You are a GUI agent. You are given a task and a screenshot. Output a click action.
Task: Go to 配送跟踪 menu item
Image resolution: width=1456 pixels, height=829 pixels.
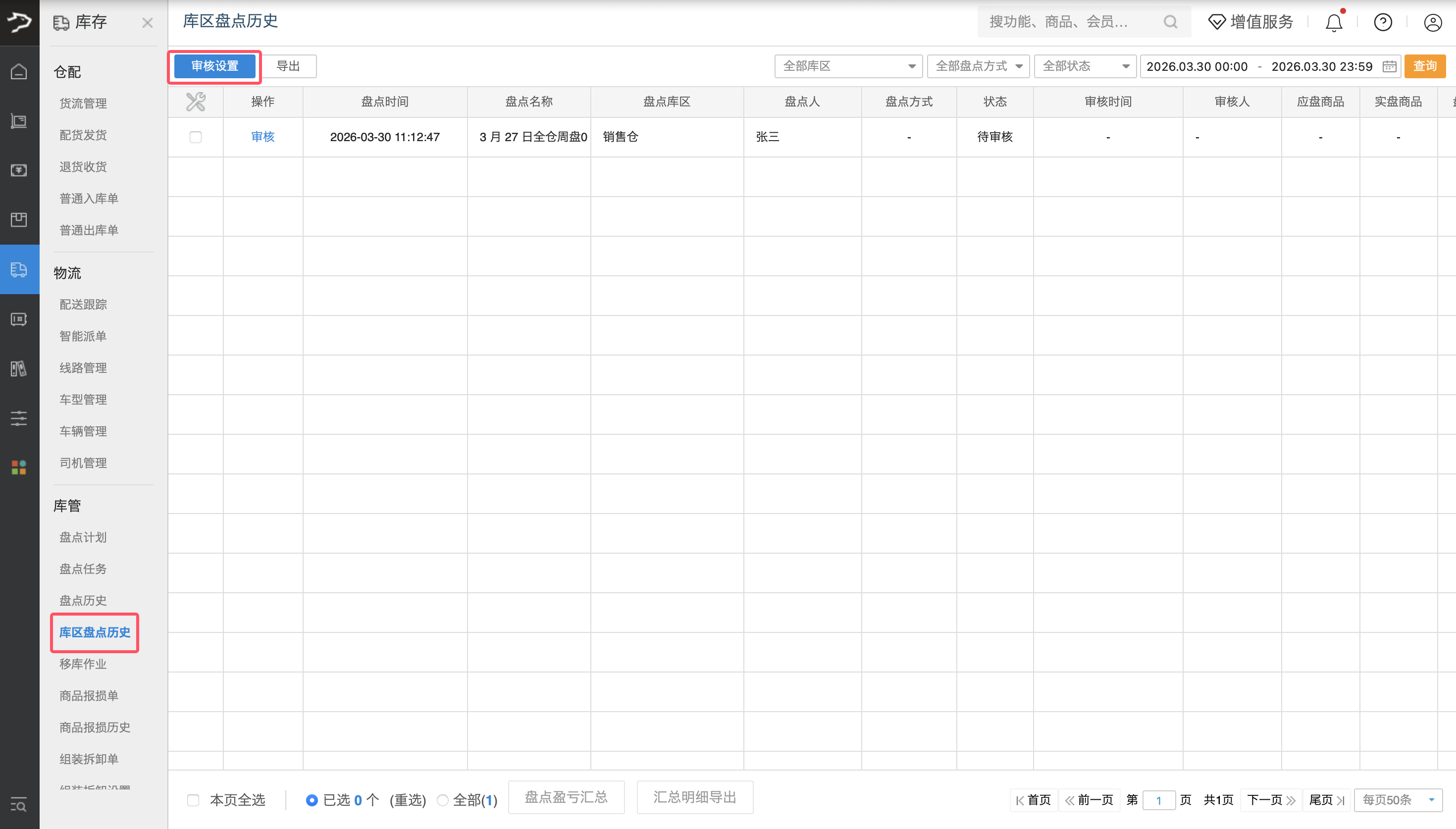83,304
